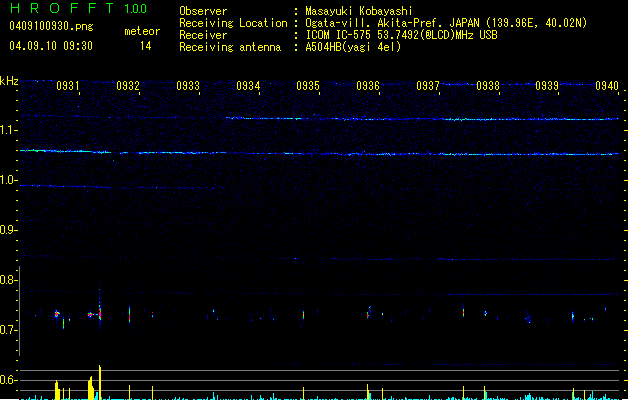Select the 0936 time marker
The image size is (629, 400).
click(368, 86)
